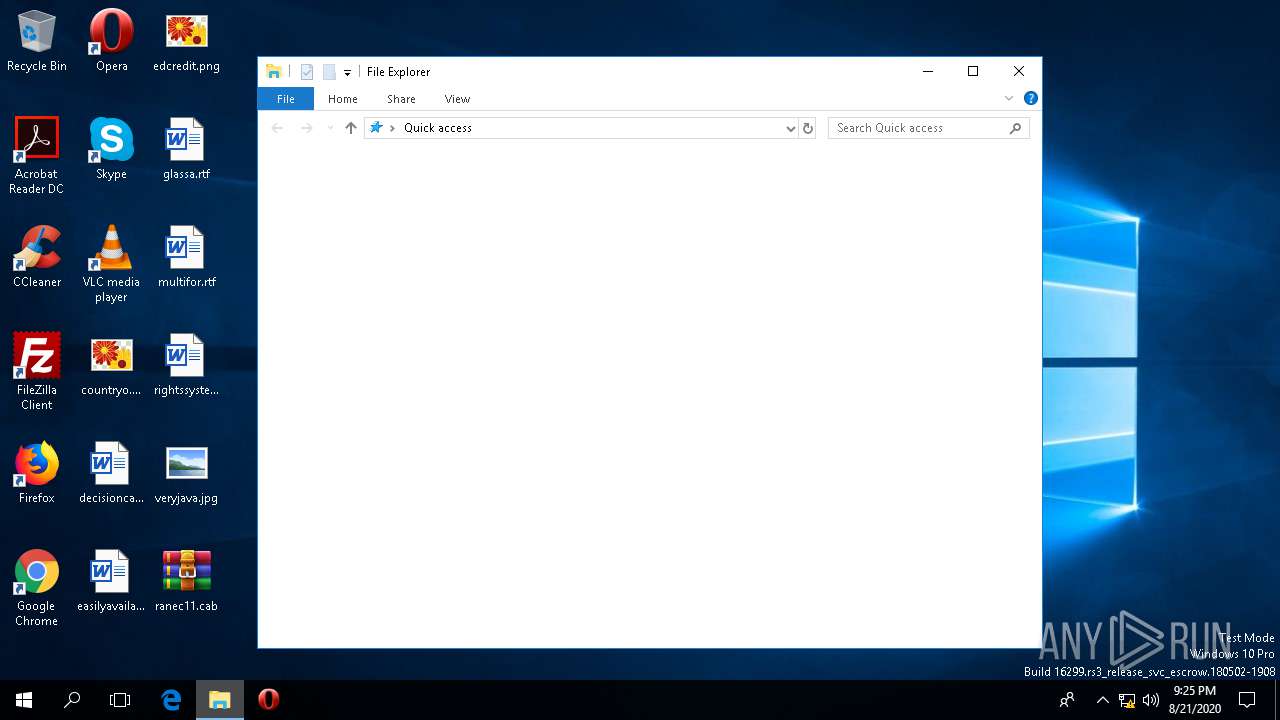Screen dimensions: 1280x720
Task: Select the FileZilla Client shortcut
Action: pos(37,372)
